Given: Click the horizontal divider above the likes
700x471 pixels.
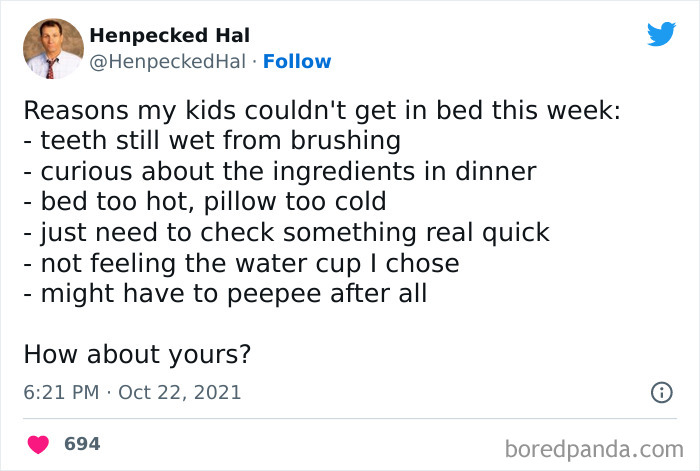Looking at the screenshot, I should (350, 418).
